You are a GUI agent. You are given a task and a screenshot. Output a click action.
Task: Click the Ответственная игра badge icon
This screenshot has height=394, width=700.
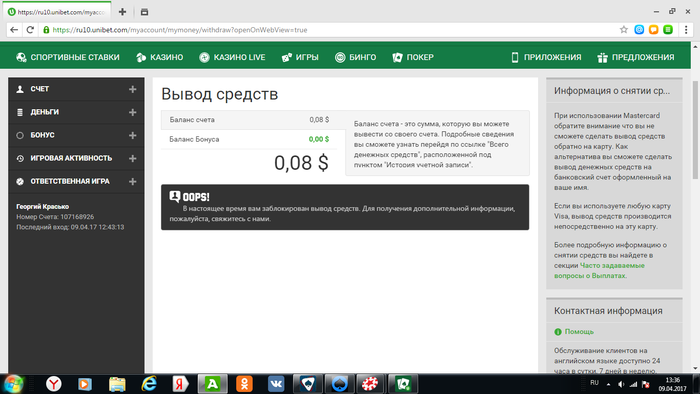tap(20, 182)
